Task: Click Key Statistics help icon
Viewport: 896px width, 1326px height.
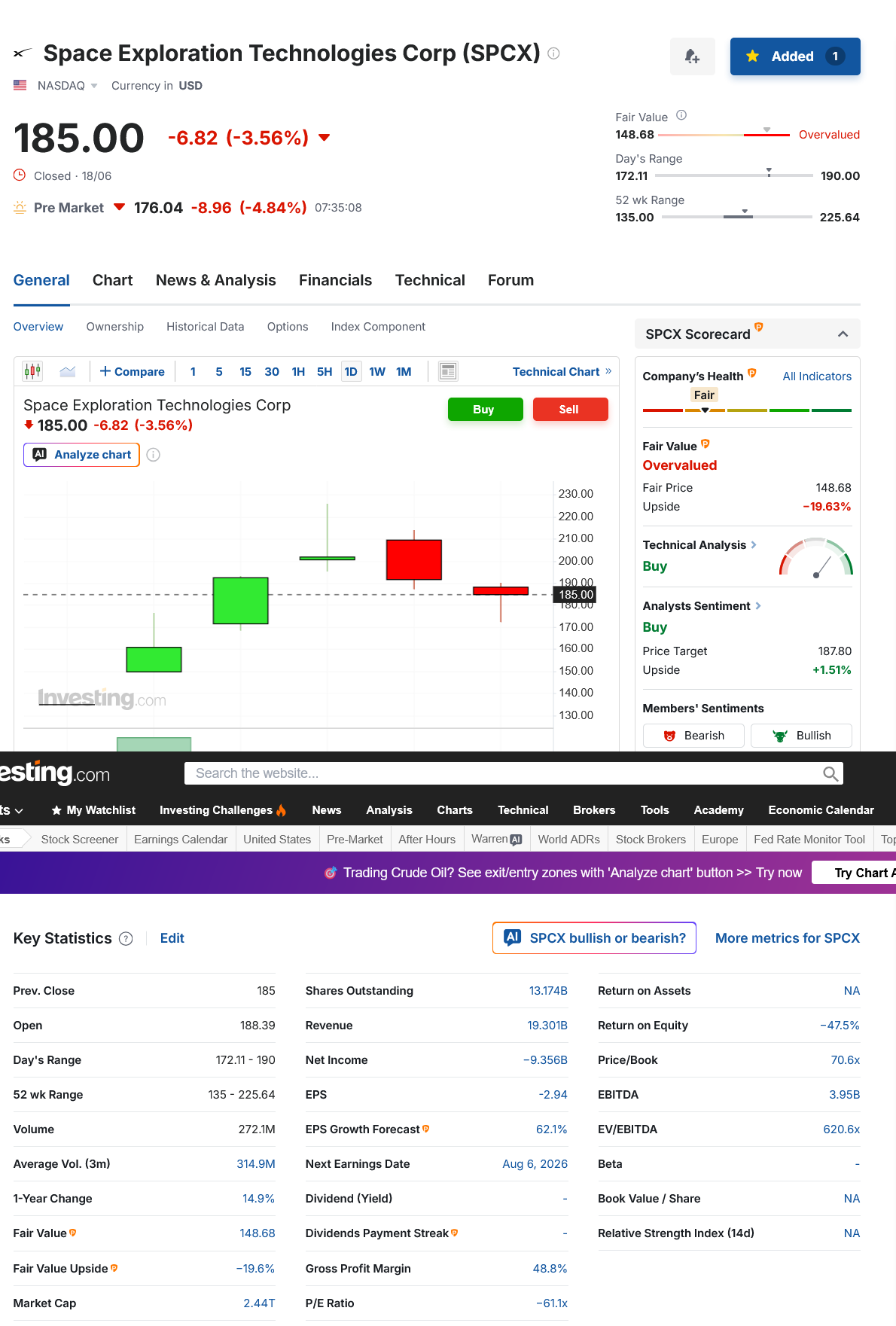Action: (126, 939)
